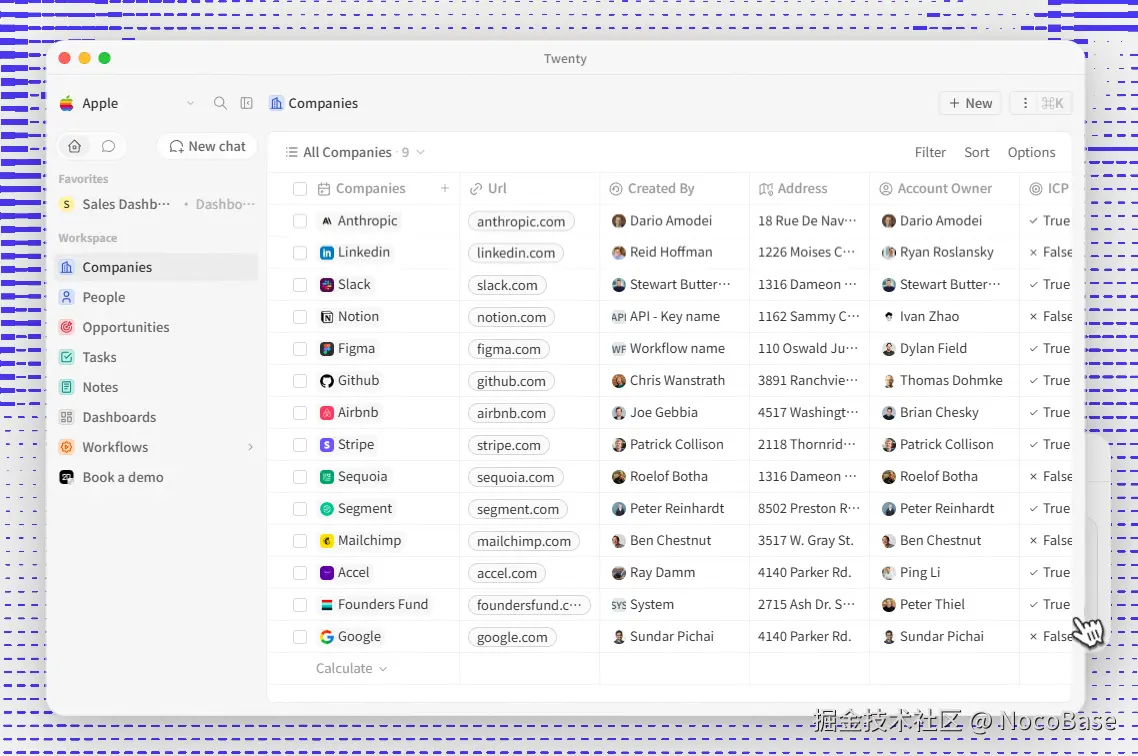Image resolution: width=1138 pixels, height=756 pixels.
Task: Check the Github row checkbox
Action: 300,380
